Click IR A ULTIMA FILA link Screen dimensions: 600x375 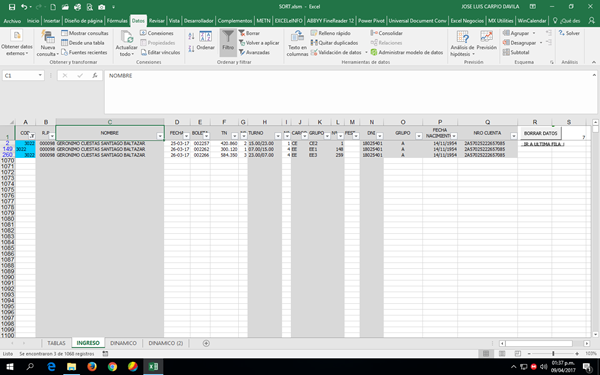click(x=543, y=144)
